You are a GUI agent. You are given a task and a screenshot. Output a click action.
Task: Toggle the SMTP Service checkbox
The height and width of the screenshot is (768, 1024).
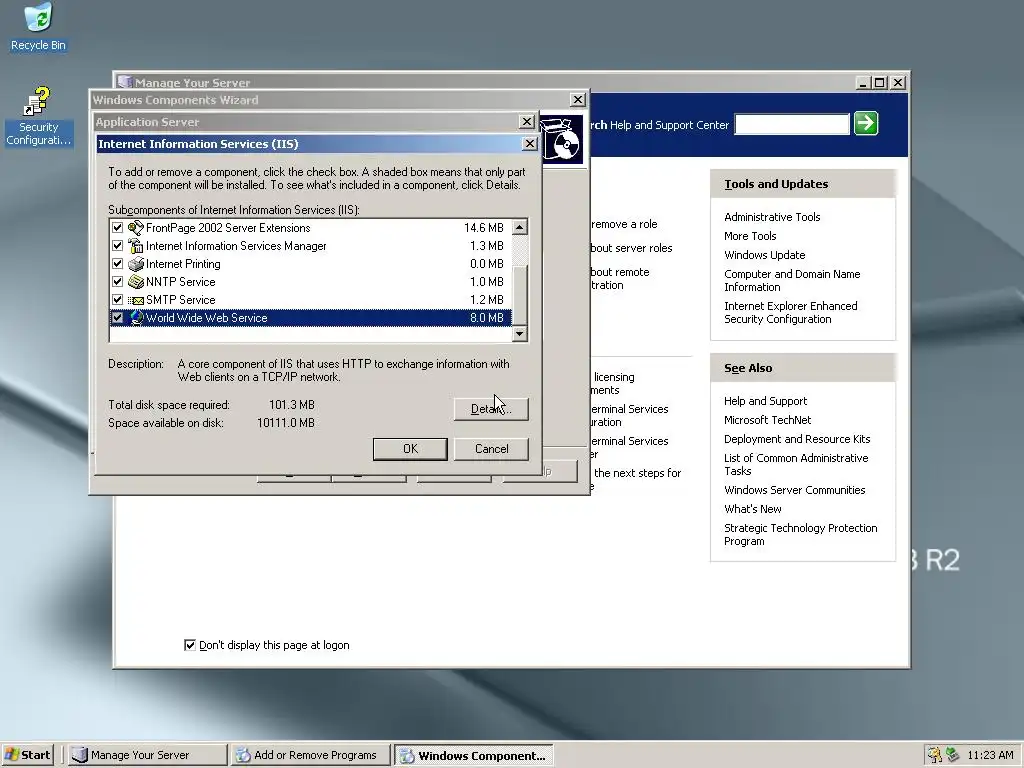(x=118, y=300)
